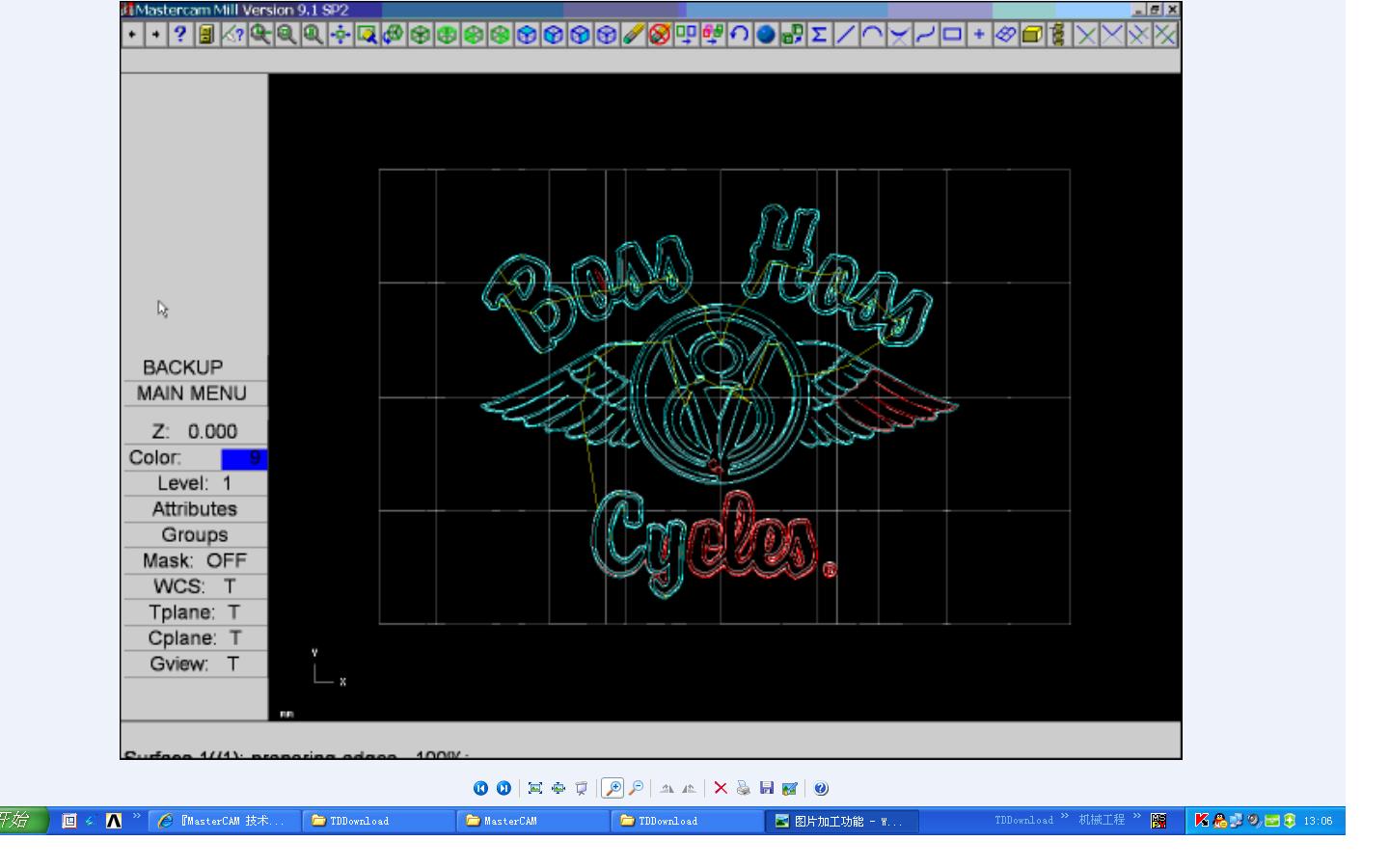Screen dimensions: 1389x868
Task: Print the image from the viewer toolbar
Action: point(744,788)
